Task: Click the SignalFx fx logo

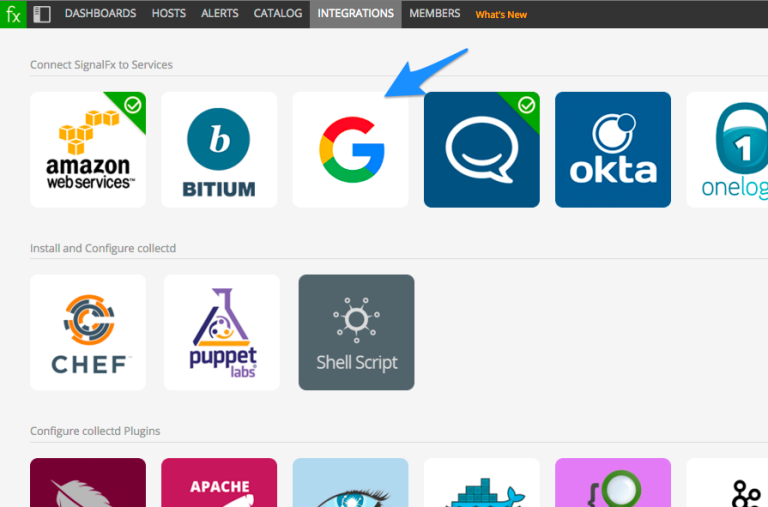Action: 13,14
